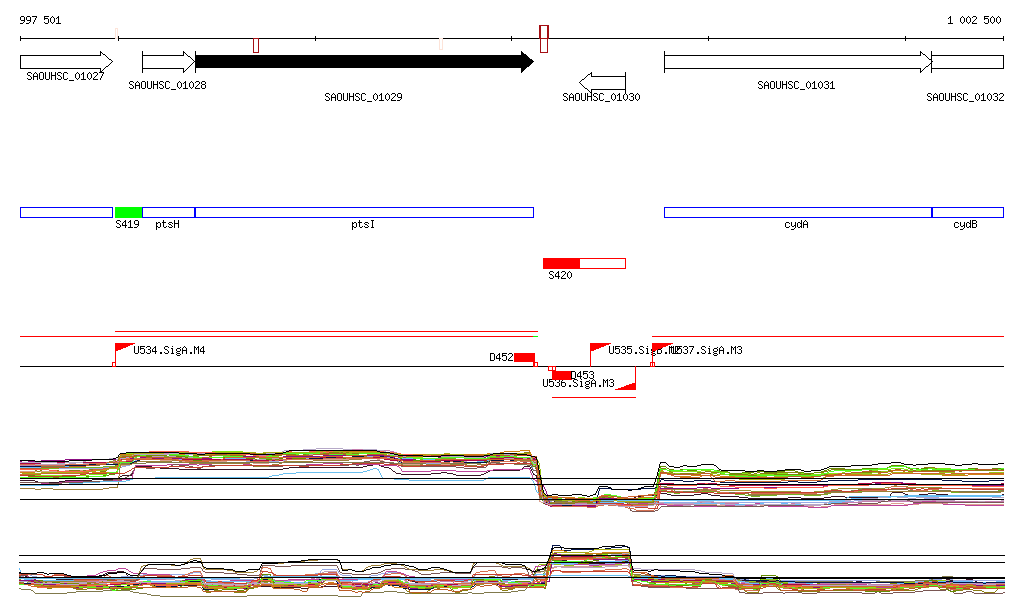Select the U536.SigA.M3 reverse-strand flag

(x=627, y=386)
